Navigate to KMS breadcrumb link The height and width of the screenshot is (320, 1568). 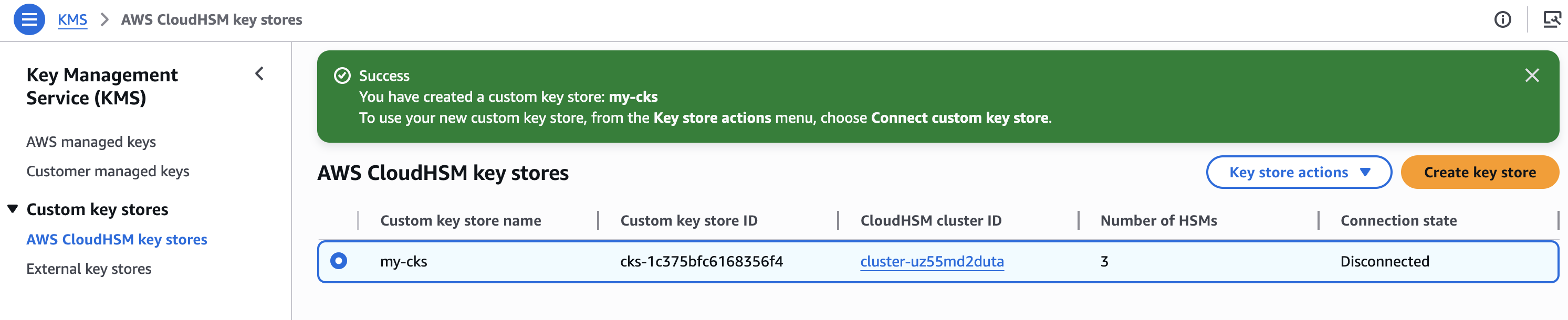click(72, 19)
